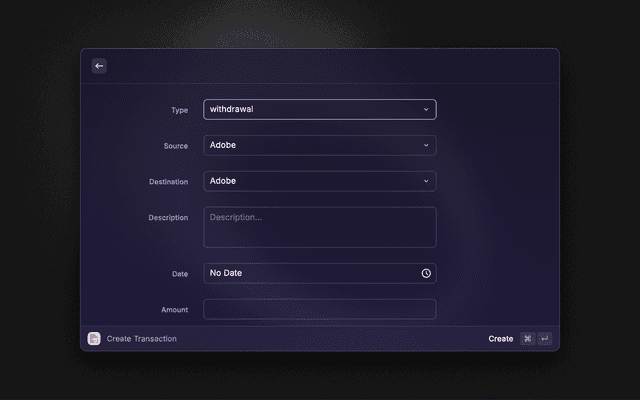Screen dimensions: 640x400
Task: Click the Return key shortcut icon
Action: pyautogui.click(x=544, y=339)
